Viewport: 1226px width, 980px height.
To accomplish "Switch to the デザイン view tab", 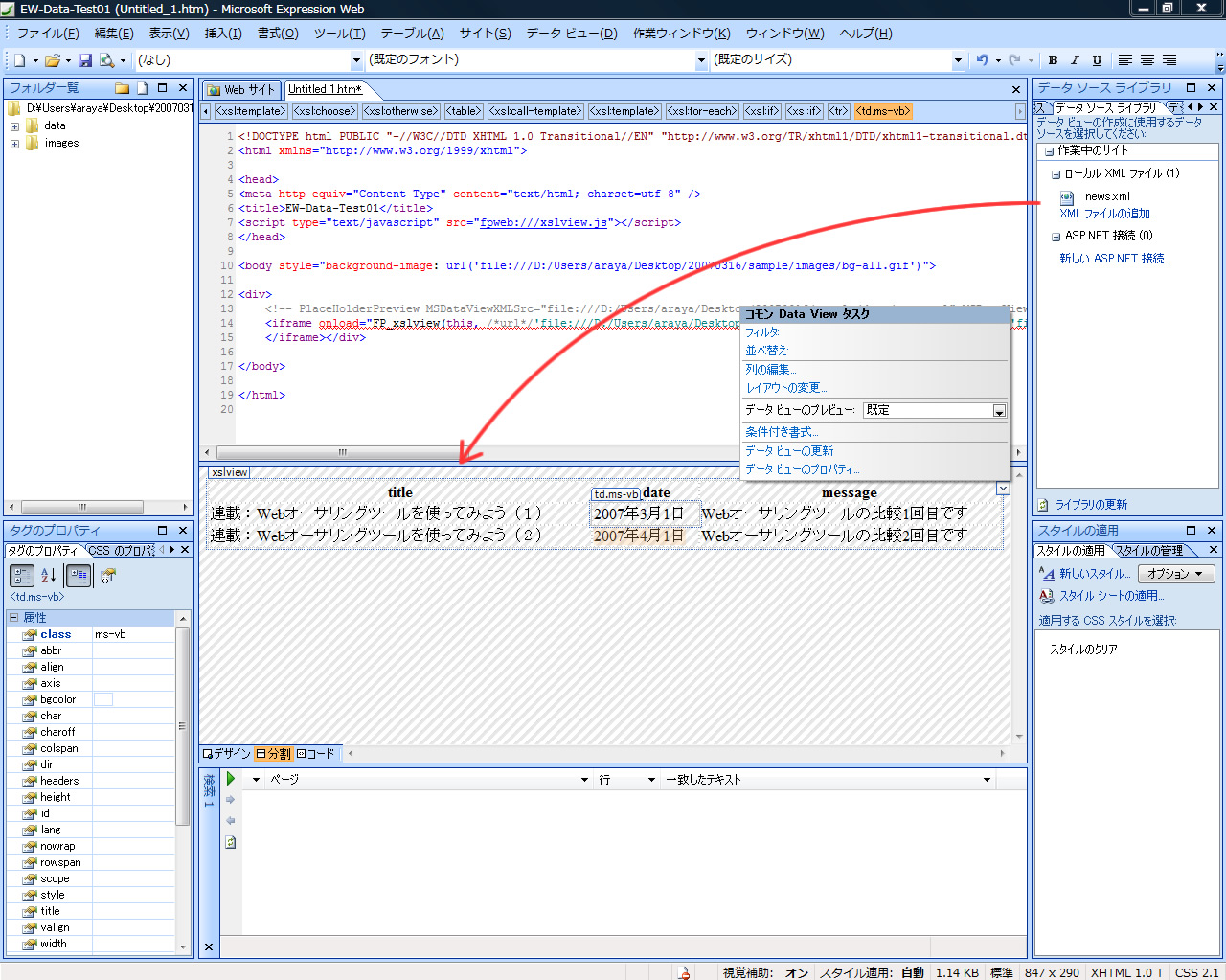I will (x=226, y=754).
